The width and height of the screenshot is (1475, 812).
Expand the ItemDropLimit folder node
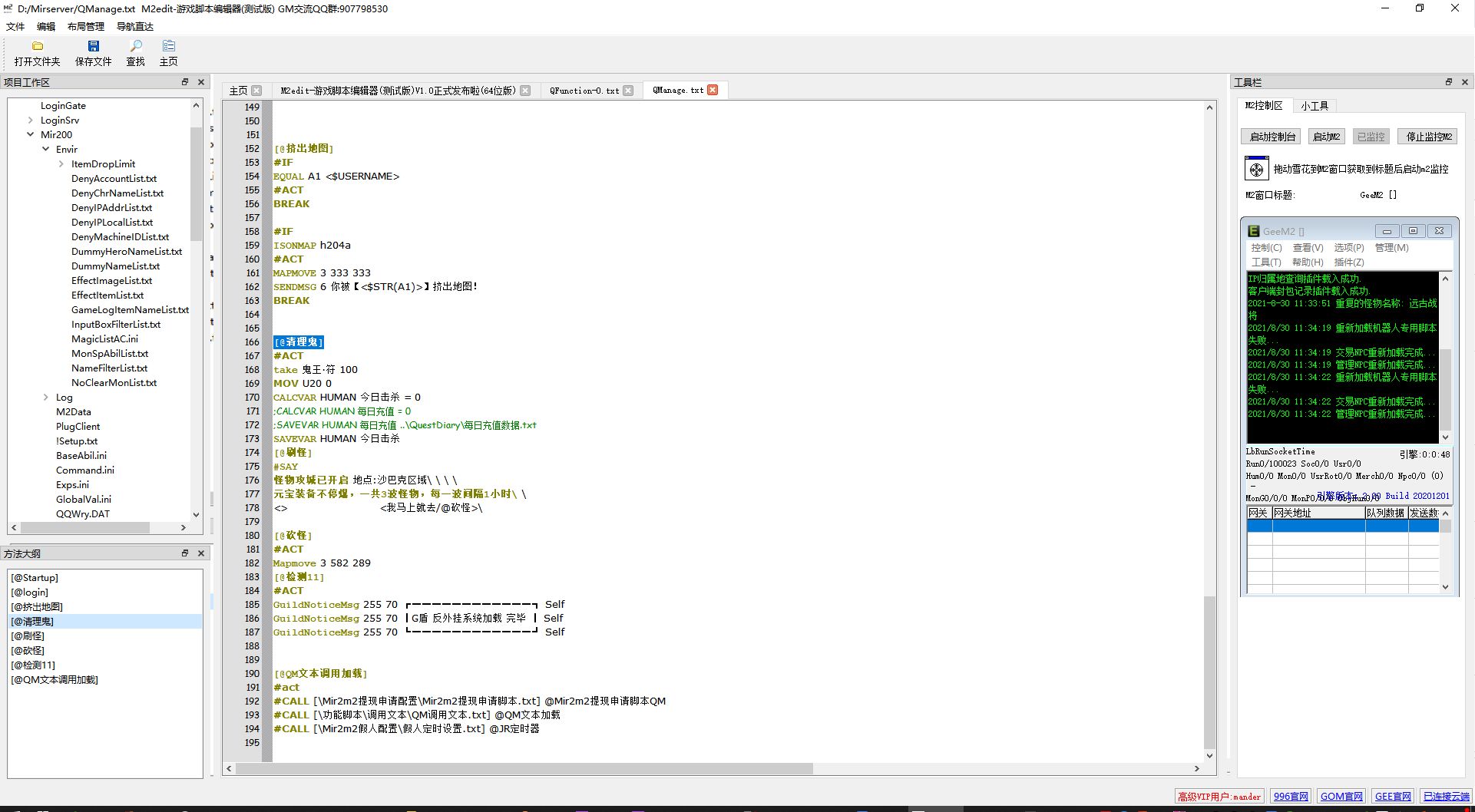61,163
